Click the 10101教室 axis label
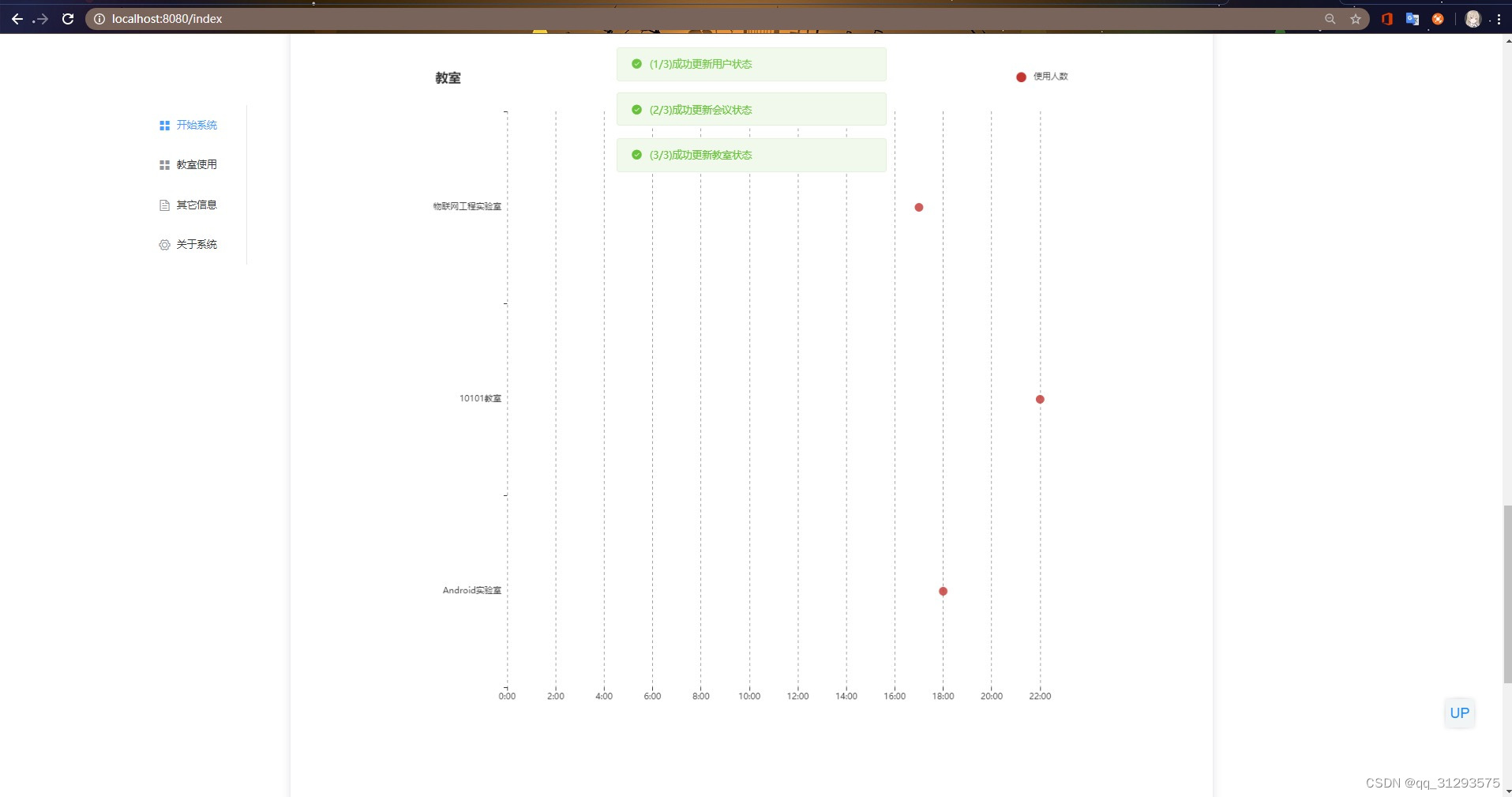The width and height of the screenshot is (1512, 797). coord(480,398)
